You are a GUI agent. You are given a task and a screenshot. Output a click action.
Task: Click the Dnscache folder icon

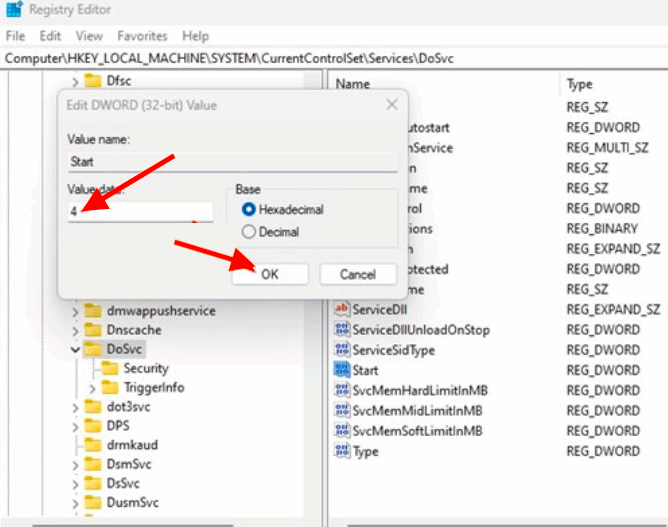pyautogui.click(x=93, y=330)
